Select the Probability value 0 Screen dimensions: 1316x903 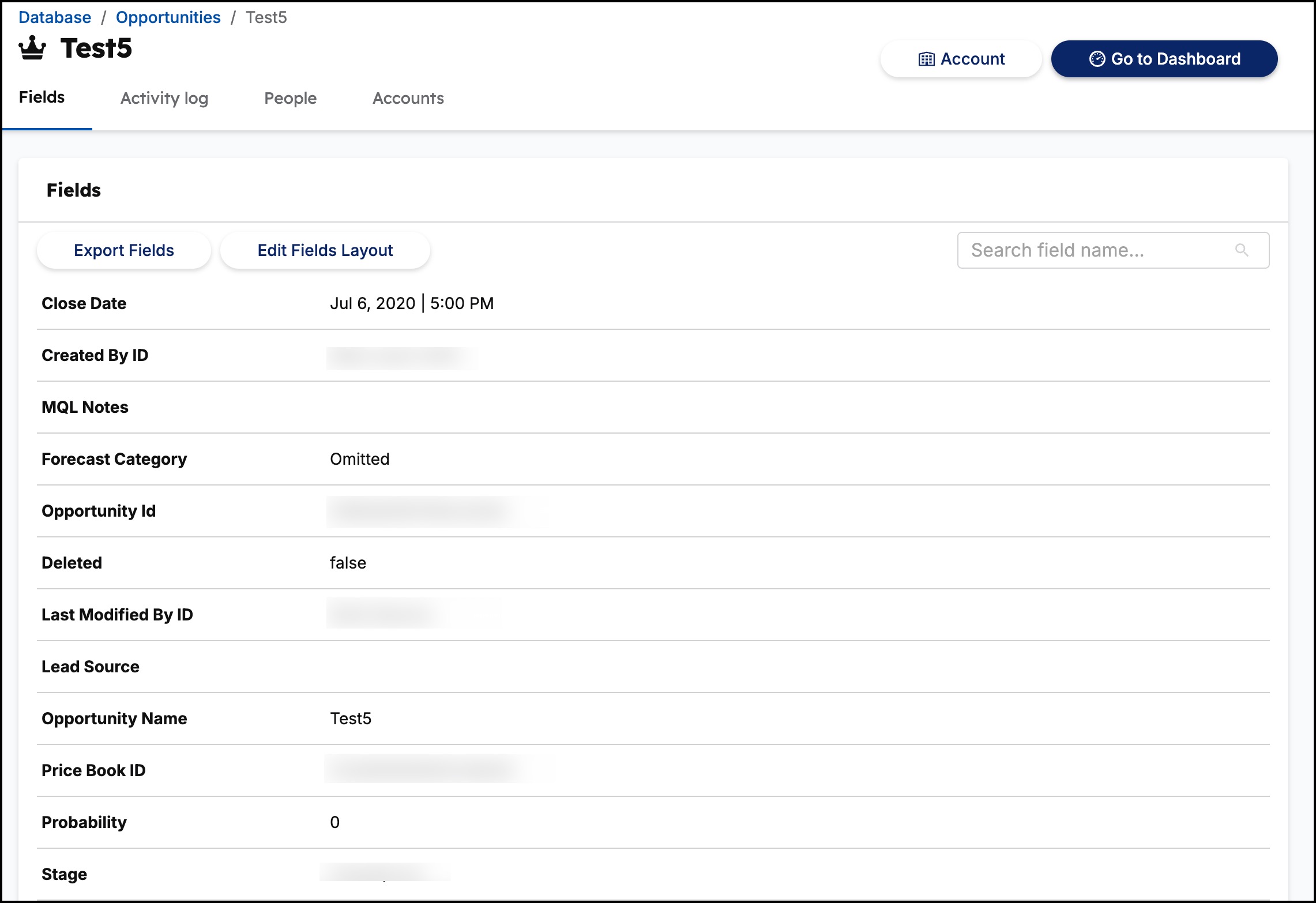tap(334, 822)
